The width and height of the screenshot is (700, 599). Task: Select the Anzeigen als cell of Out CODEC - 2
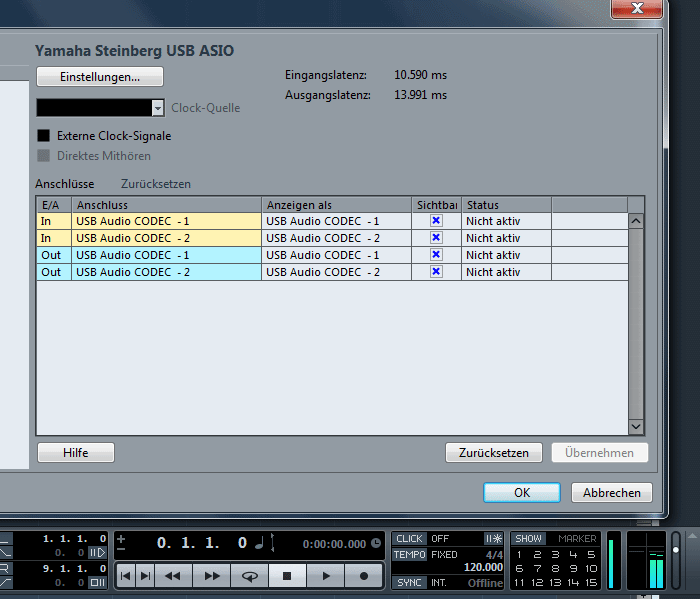point(336,272)
